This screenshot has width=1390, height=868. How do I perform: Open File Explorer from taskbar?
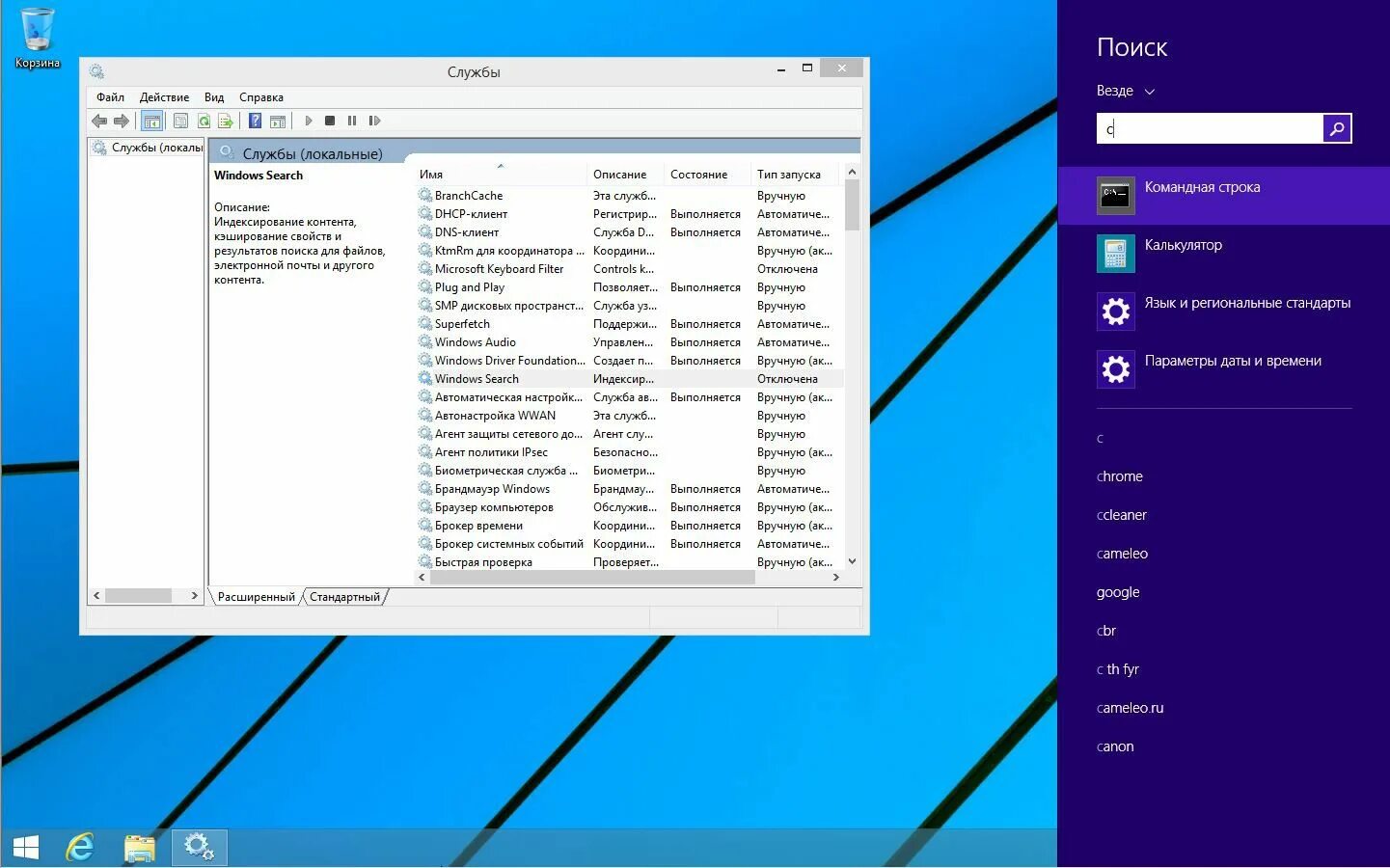[x=140, y=848]
